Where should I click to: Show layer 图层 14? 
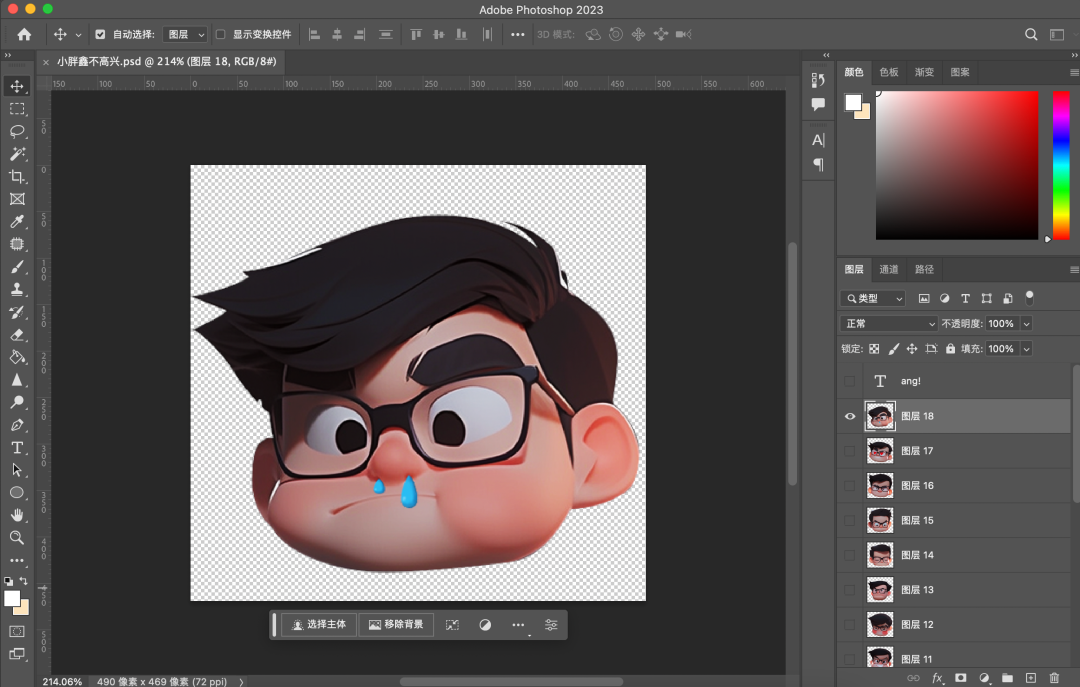point(850,555)
